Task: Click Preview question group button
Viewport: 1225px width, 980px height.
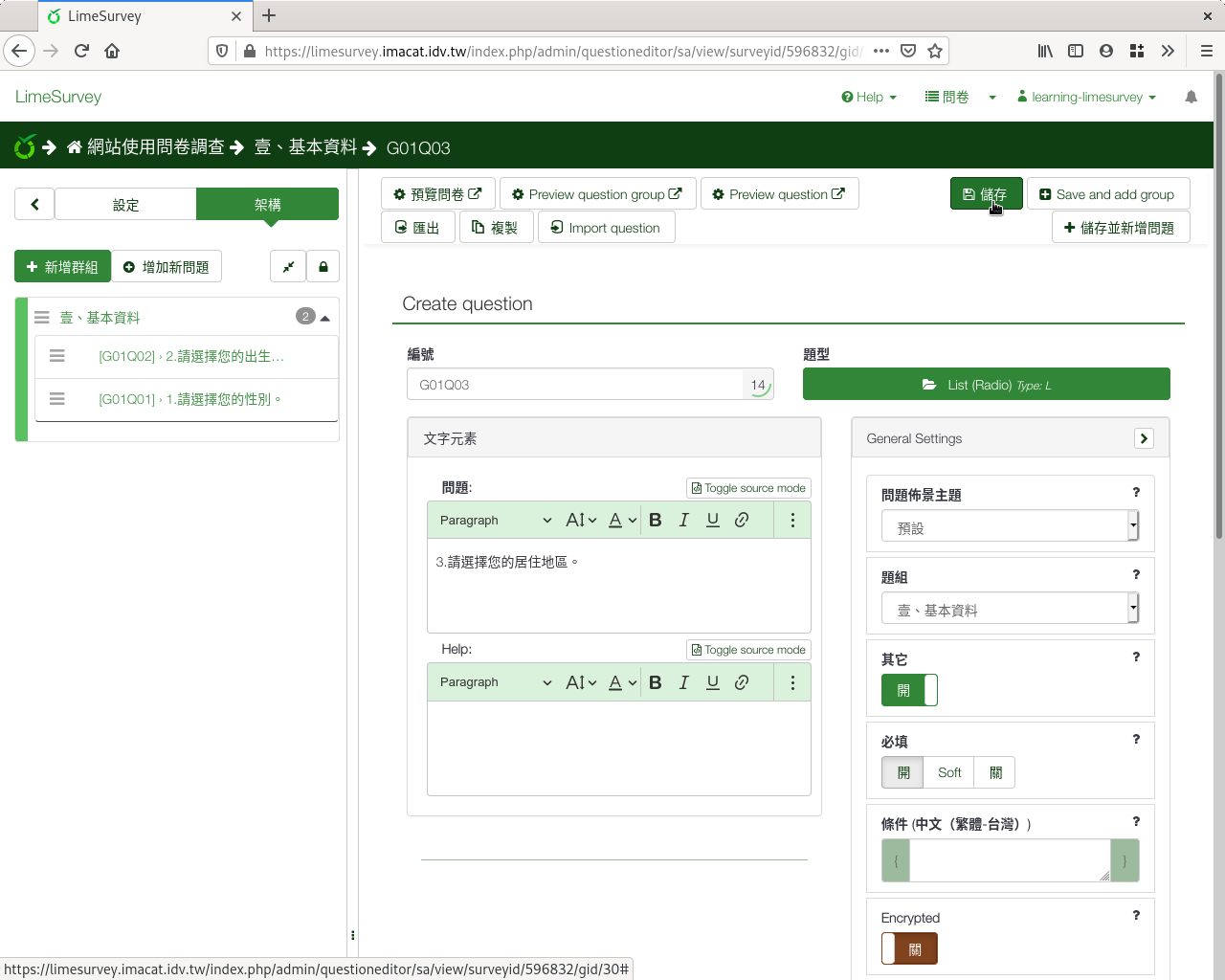Action: click(x=598, y=194)
